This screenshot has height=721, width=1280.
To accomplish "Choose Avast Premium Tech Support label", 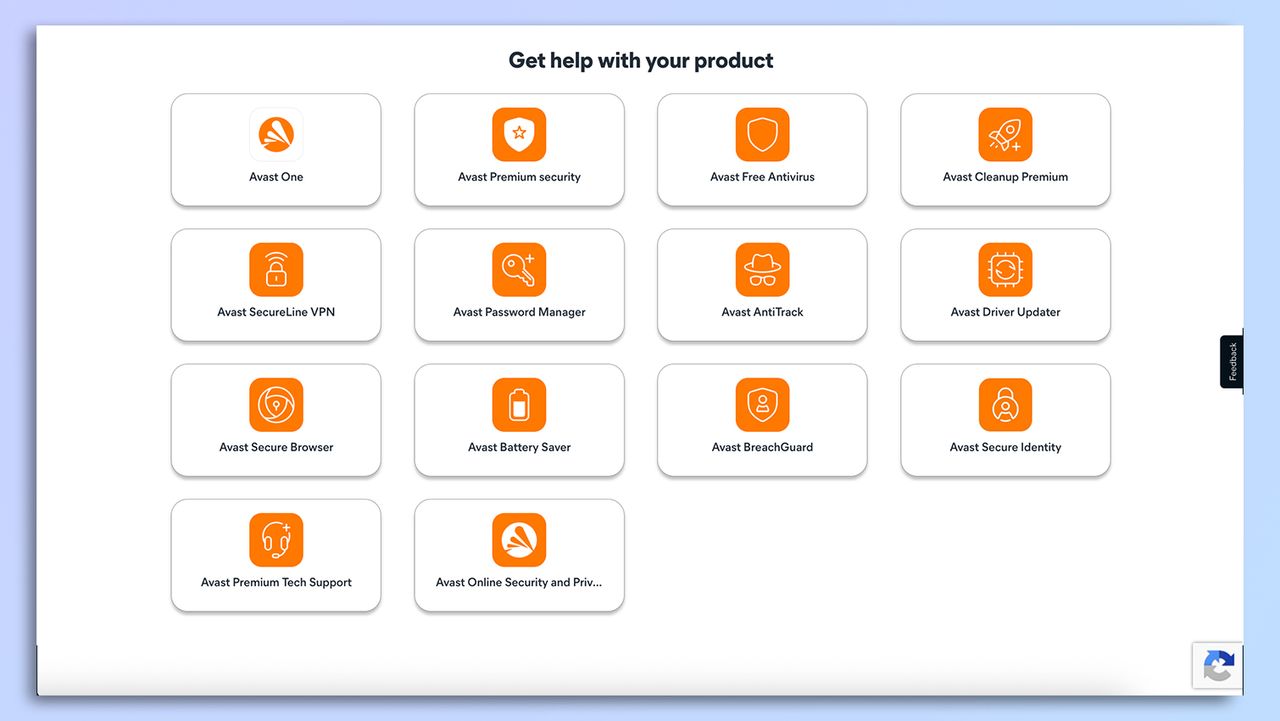I will coord(276,582).
